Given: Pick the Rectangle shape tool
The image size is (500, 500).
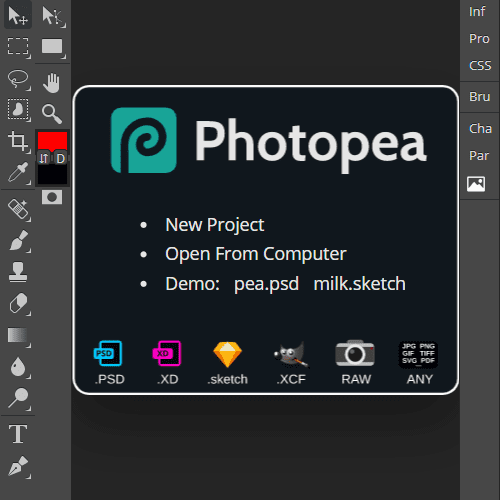Looking at the screenshot, I should coord(53,46).
